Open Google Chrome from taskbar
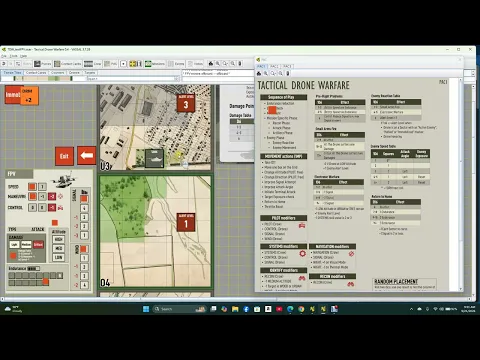Screen dimensions: 480x360 coord(301,309)
